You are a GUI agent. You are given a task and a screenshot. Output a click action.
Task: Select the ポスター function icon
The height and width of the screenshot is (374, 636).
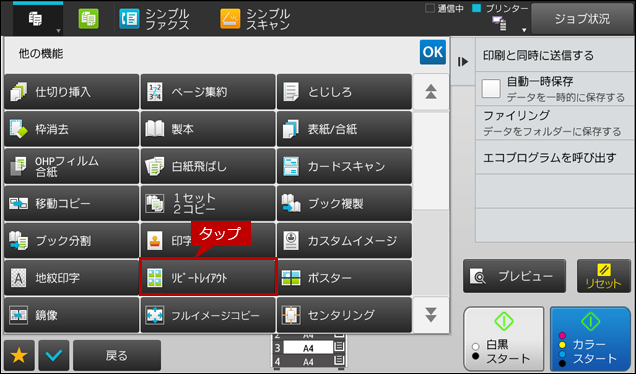coord(291,278)
